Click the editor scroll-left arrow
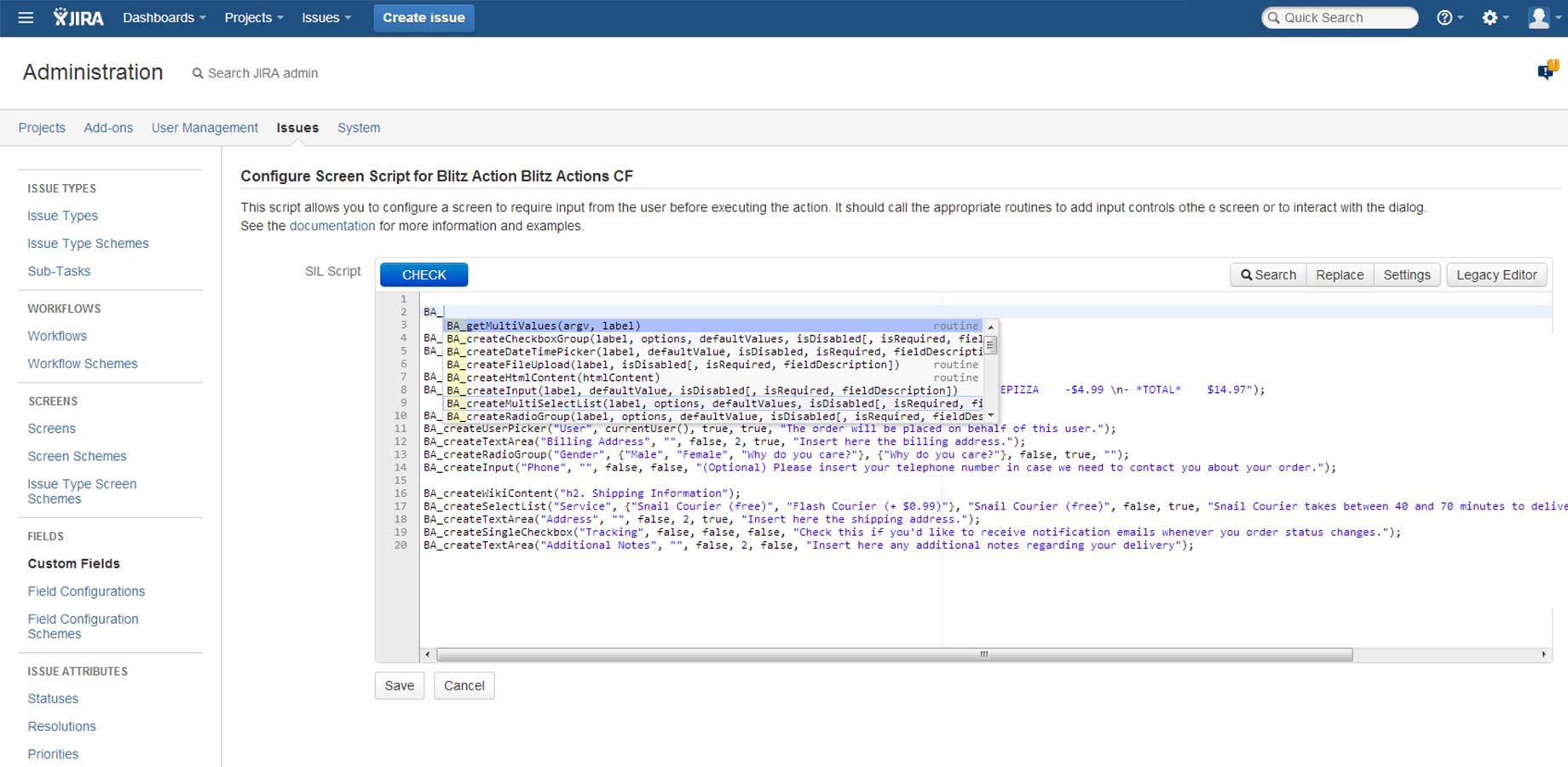The width and height of the screenshot is (1568, 767). [428, 655]
